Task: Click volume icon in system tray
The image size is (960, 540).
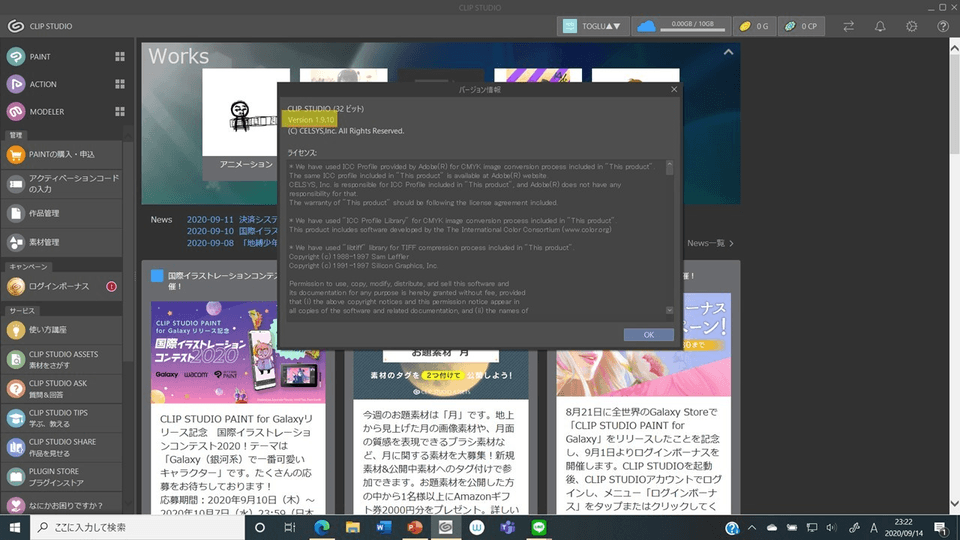Action: point(831,527)
